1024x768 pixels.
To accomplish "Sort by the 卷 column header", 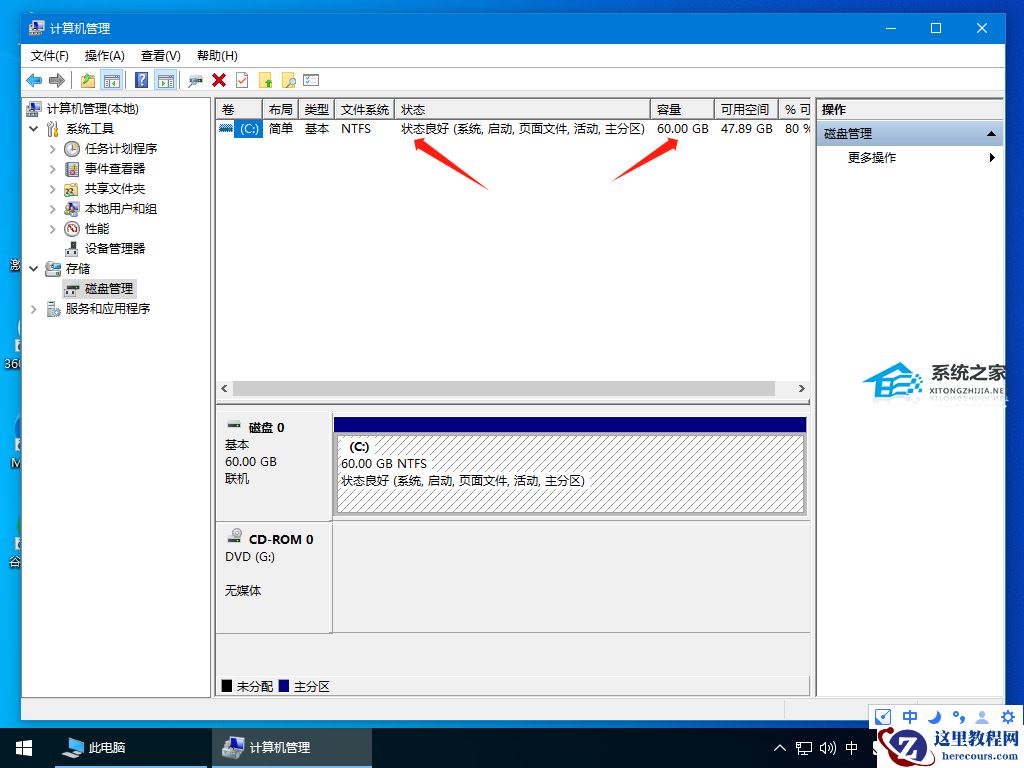I will click(x=239, y=109).
